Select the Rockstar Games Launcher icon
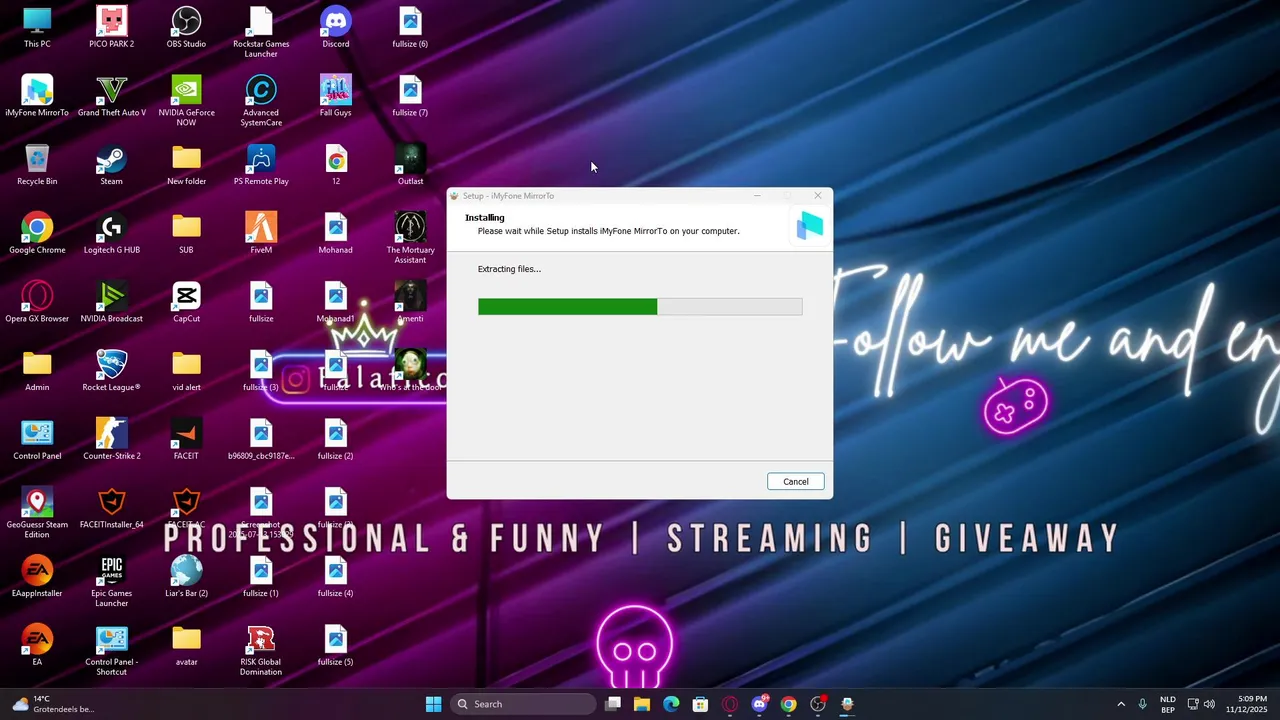The width and height of the screenshot is (1280, 720). [x=261, y=33]
